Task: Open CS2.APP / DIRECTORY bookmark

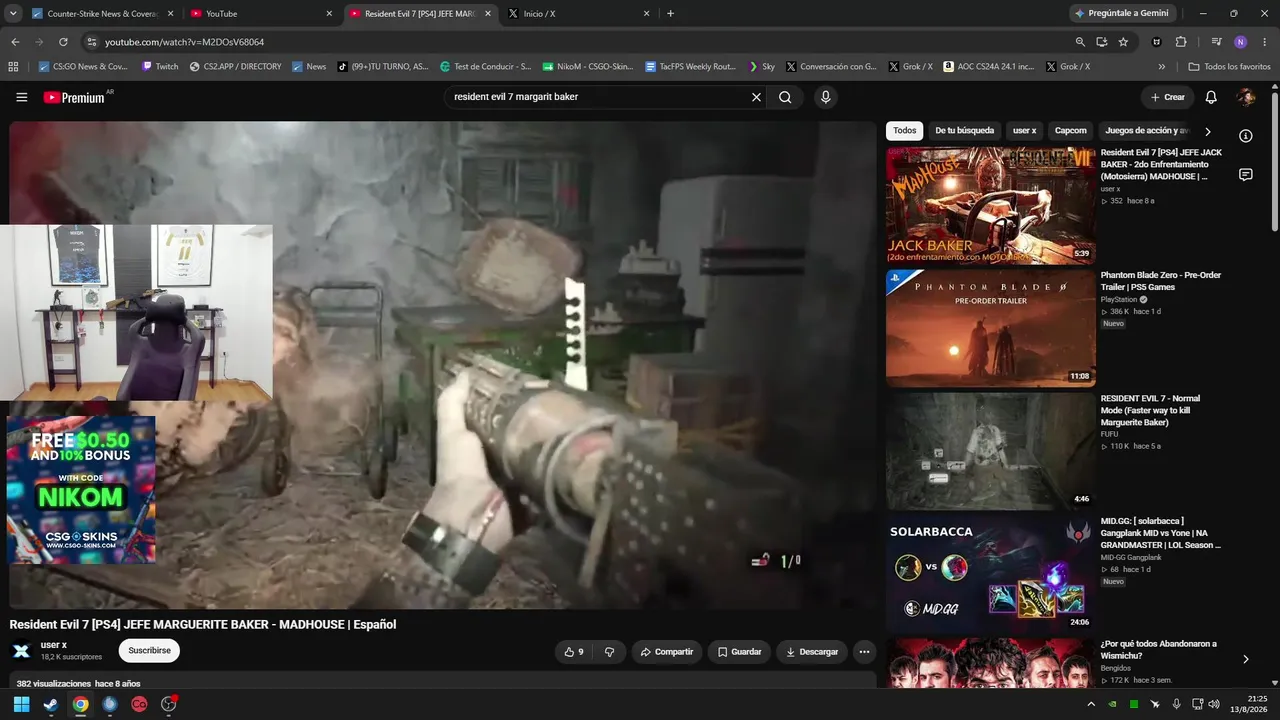Action: point(235,66)
